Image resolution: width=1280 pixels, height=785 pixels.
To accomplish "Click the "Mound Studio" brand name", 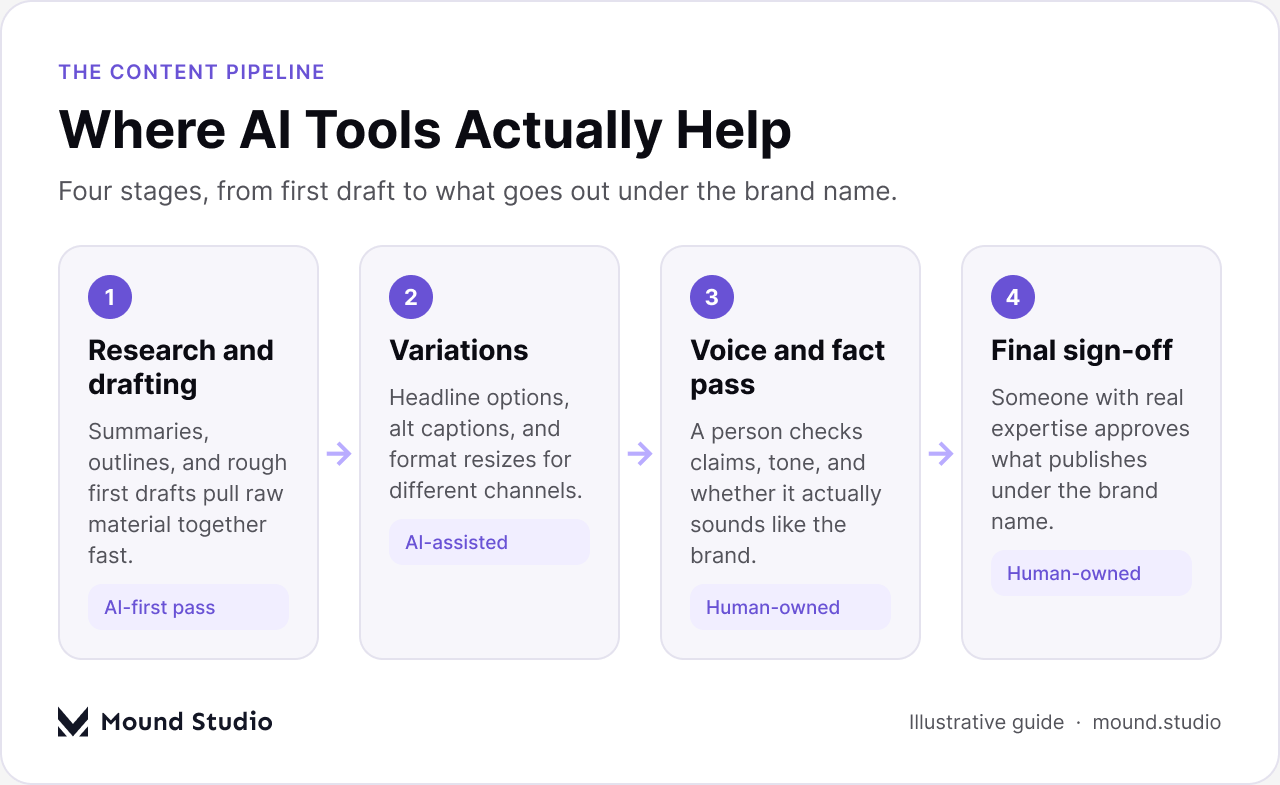I will click(x=186, y=721).
